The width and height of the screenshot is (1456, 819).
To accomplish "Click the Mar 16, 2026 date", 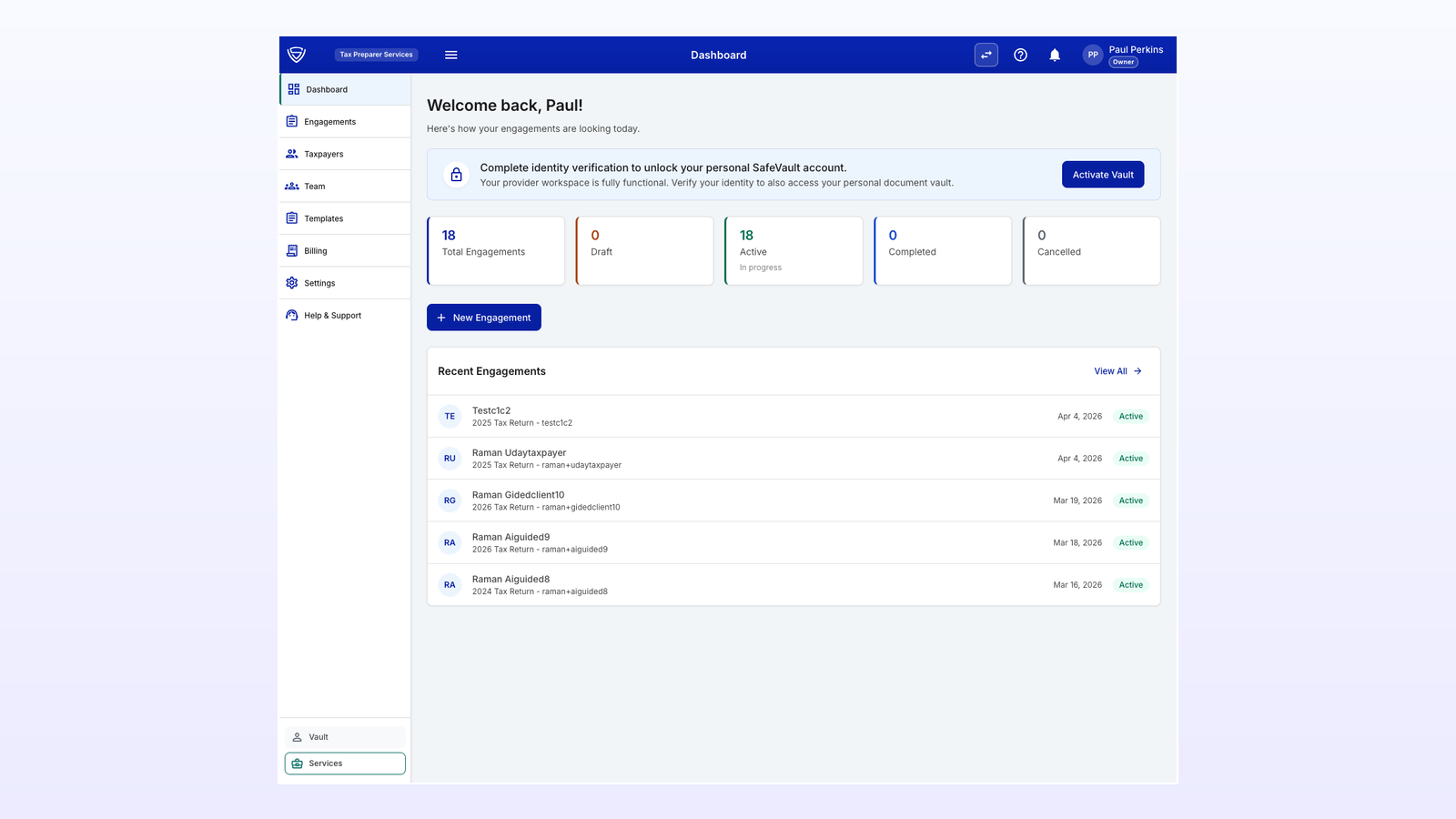I will 1077,585.
